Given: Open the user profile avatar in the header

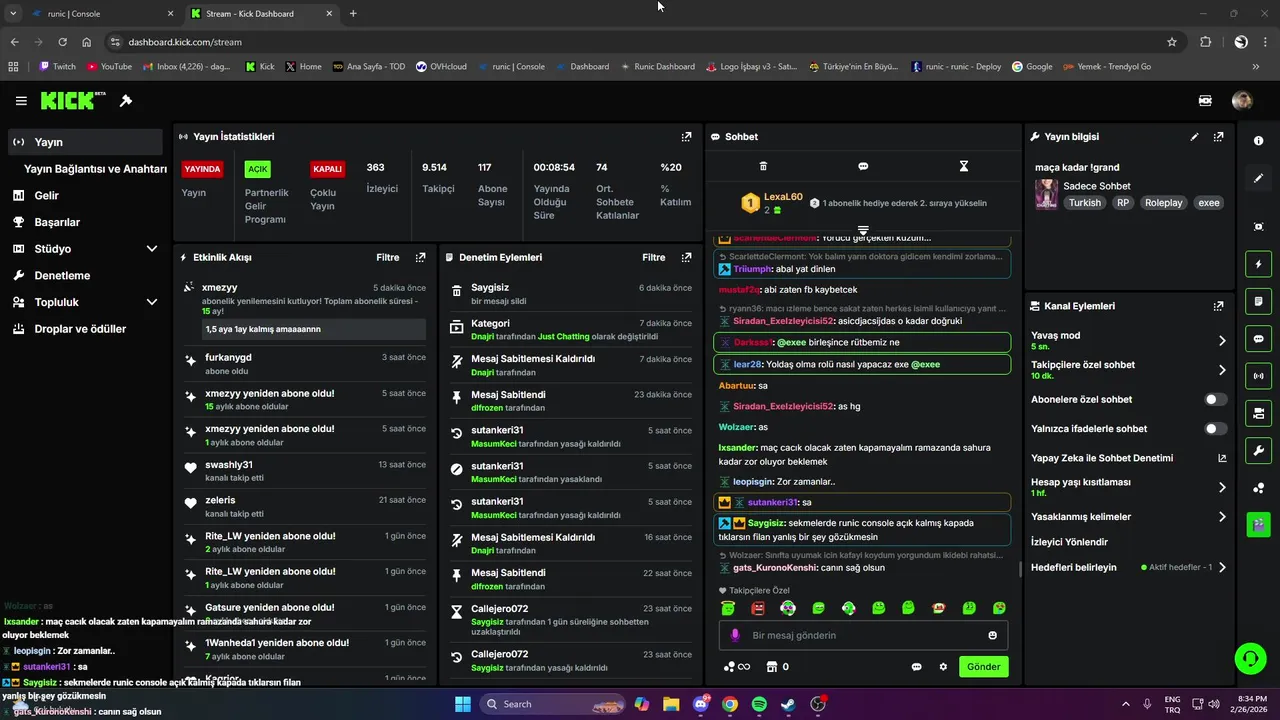Looking at the screenshot, I should 1242,100.
